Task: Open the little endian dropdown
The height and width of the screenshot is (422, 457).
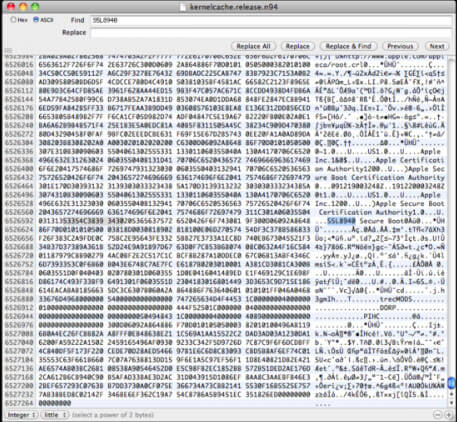Action: pyautogui.click(x=55, y=415)
